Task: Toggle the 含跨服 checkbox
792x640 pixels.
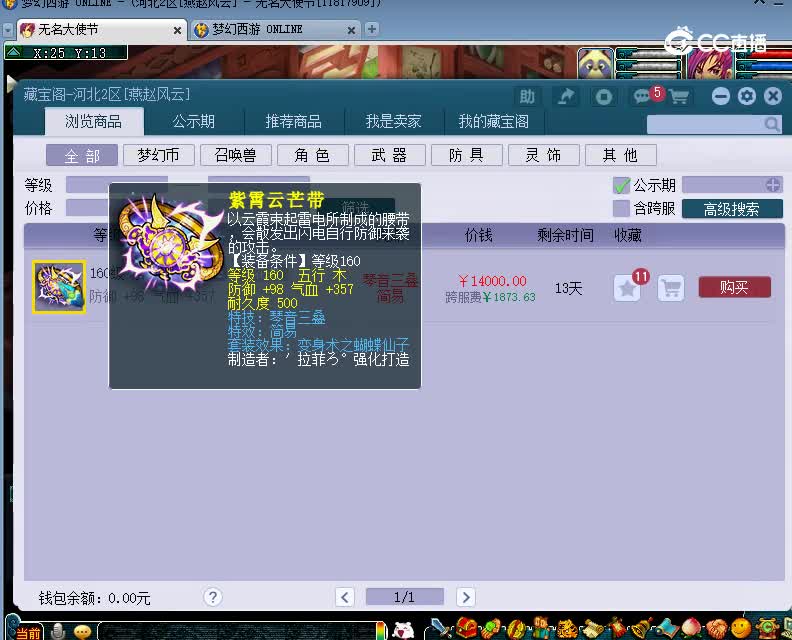Action: [621, 208]
